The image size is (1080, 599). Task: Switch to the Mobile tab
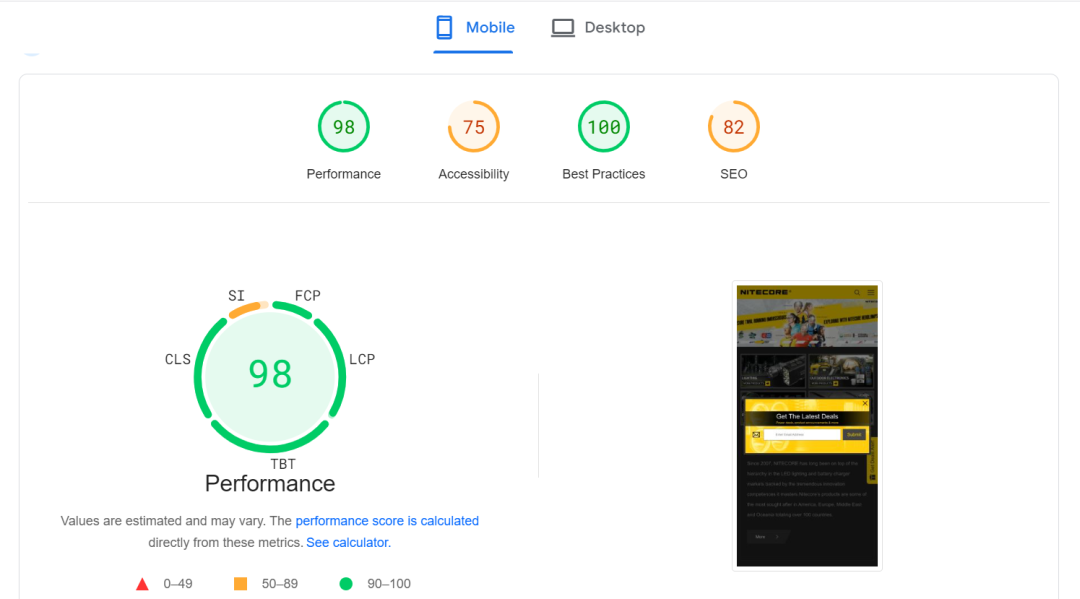[475, 28]
